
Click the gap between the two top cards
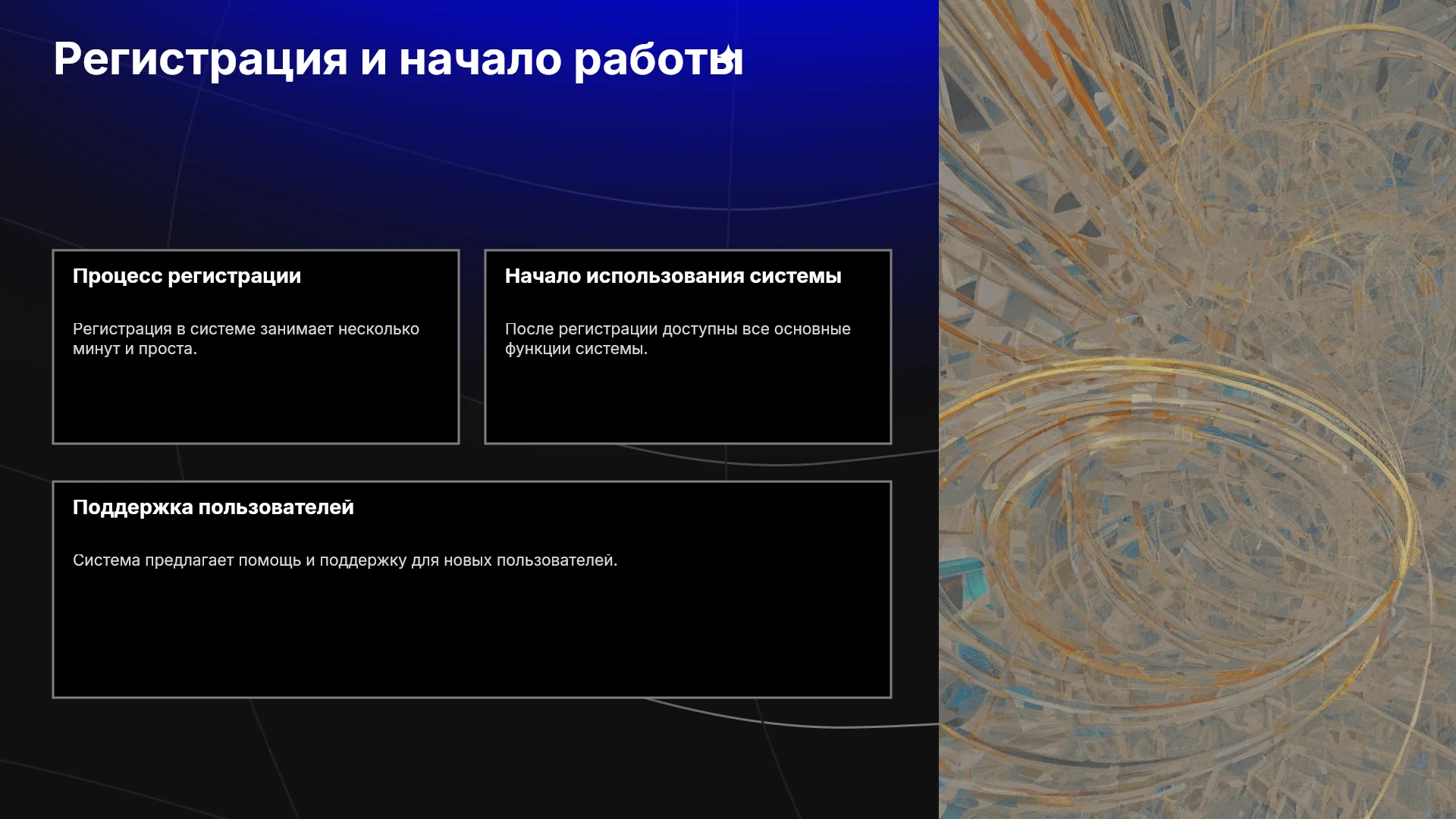pos(472,347)
